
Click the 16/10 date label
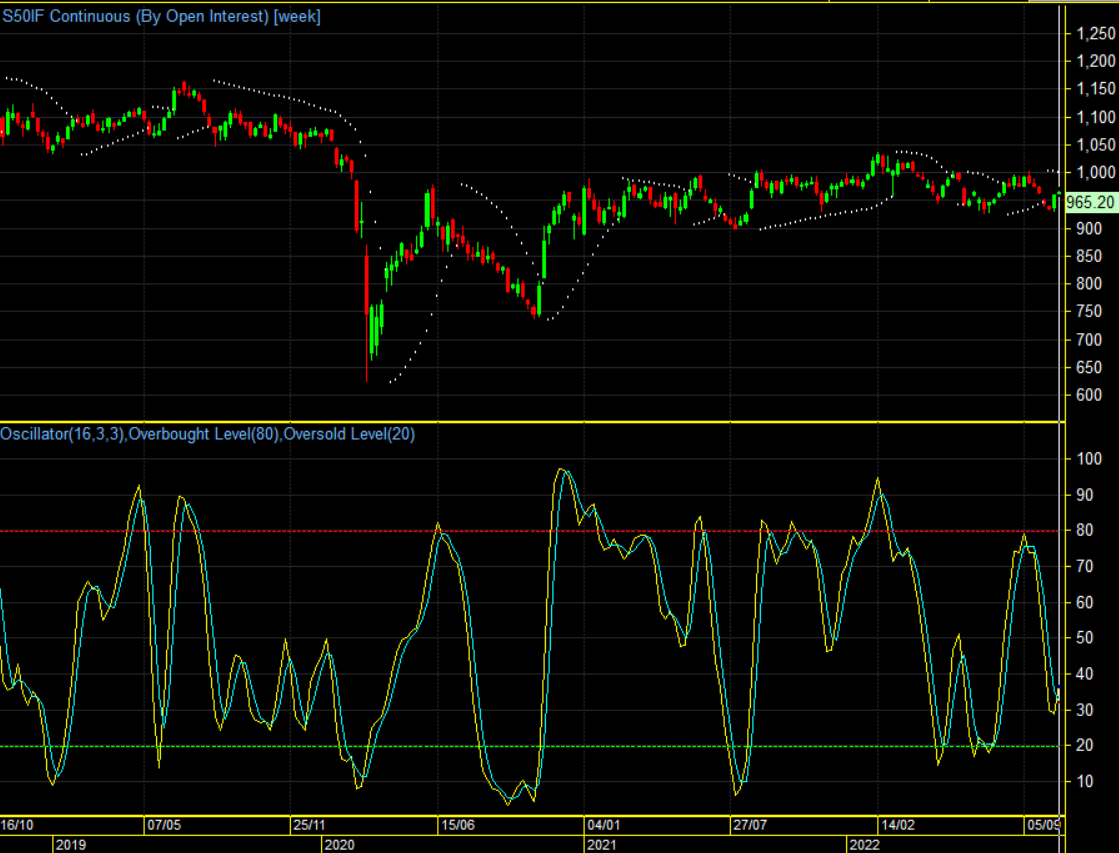[16, 825]
